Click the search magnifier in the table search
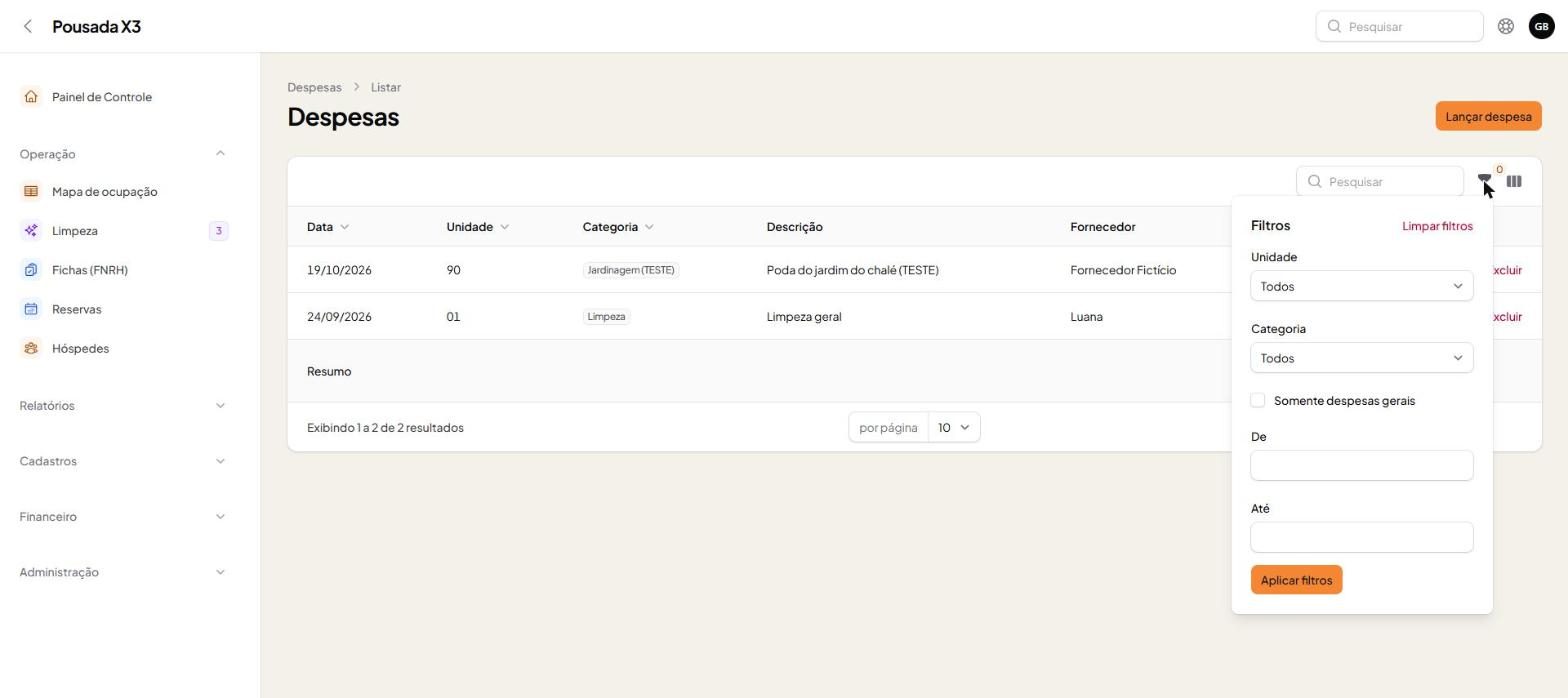Image resolution: width=1568 pixels, height=698 pixels. 1315,181
